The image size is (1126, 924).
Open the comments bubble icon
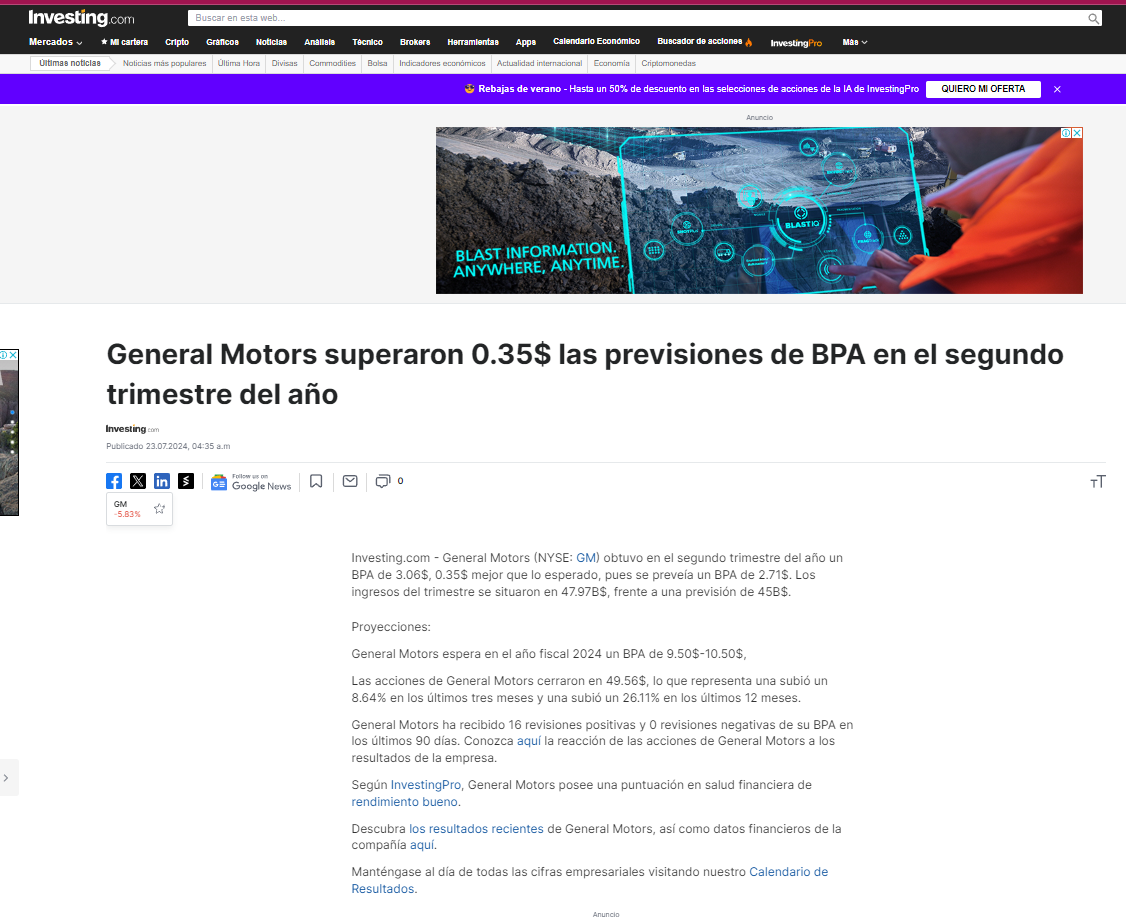pos(383,481)
